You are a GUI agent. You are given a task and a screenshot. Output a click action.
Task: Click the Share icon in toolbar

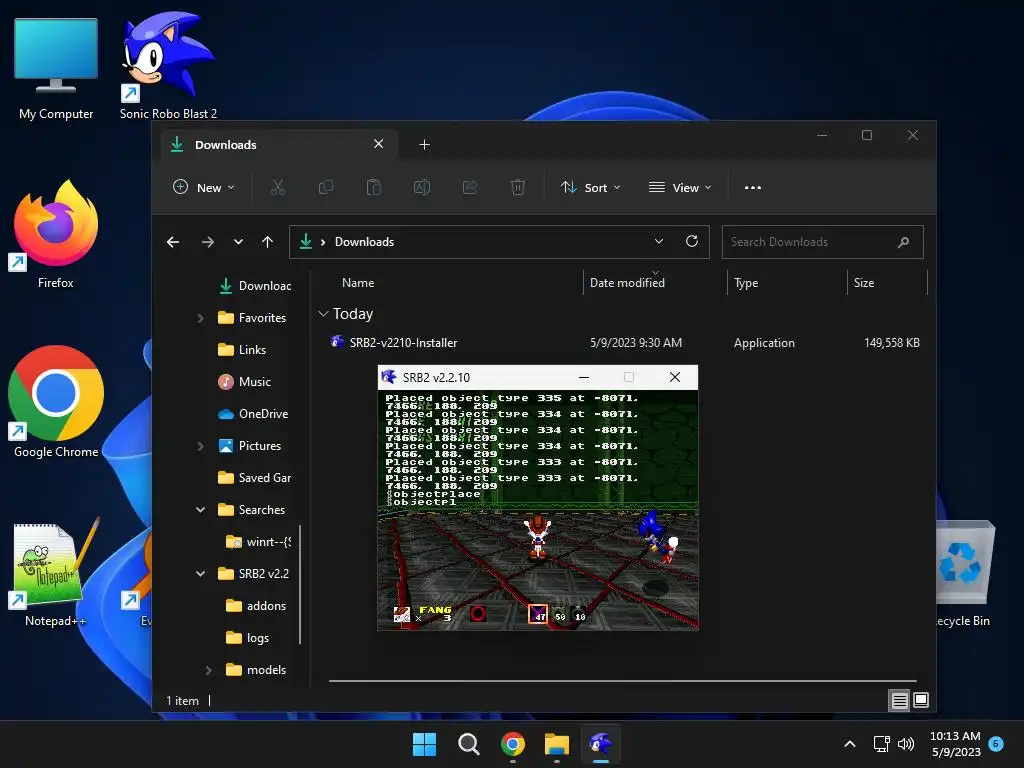click(x=470, y=187)
